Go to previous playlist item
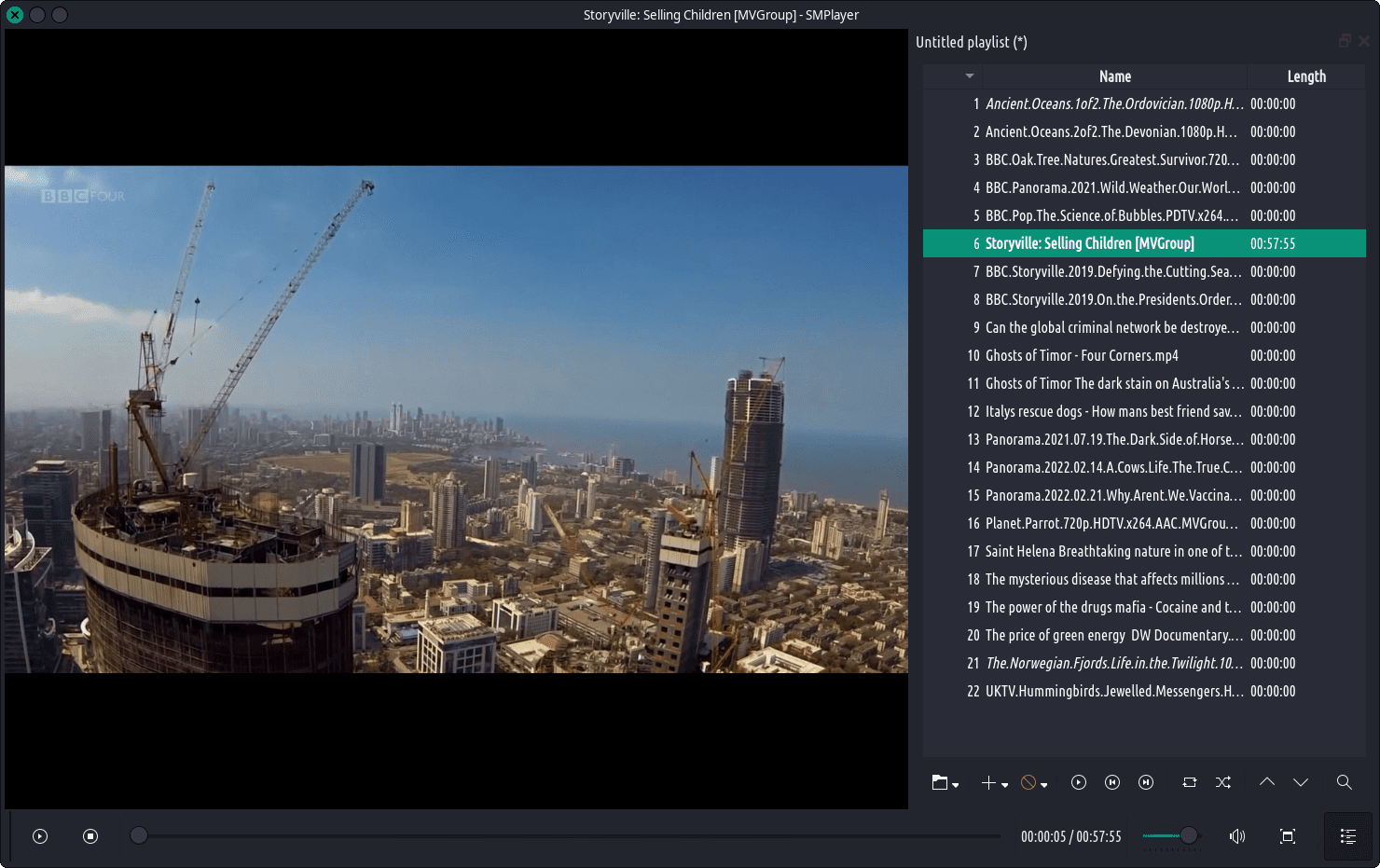Image resolution: width=1380 pixels, height=868 pixels. 1112,782
